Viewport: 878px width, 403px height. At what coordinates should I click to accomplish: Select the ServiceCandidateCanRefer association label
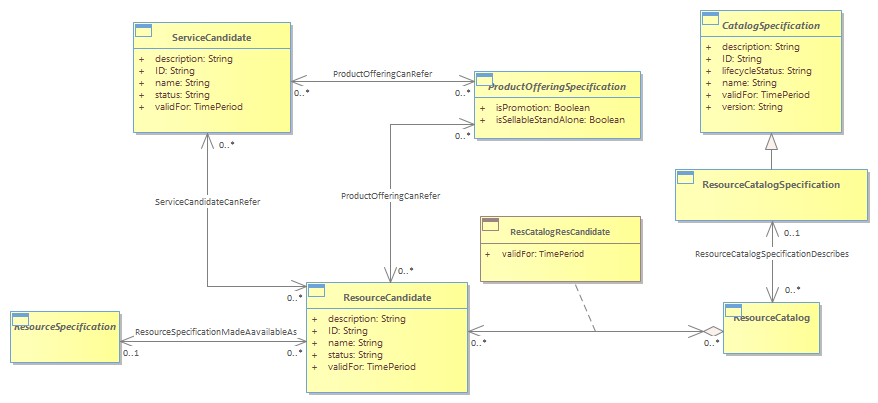tap(207, 202)
